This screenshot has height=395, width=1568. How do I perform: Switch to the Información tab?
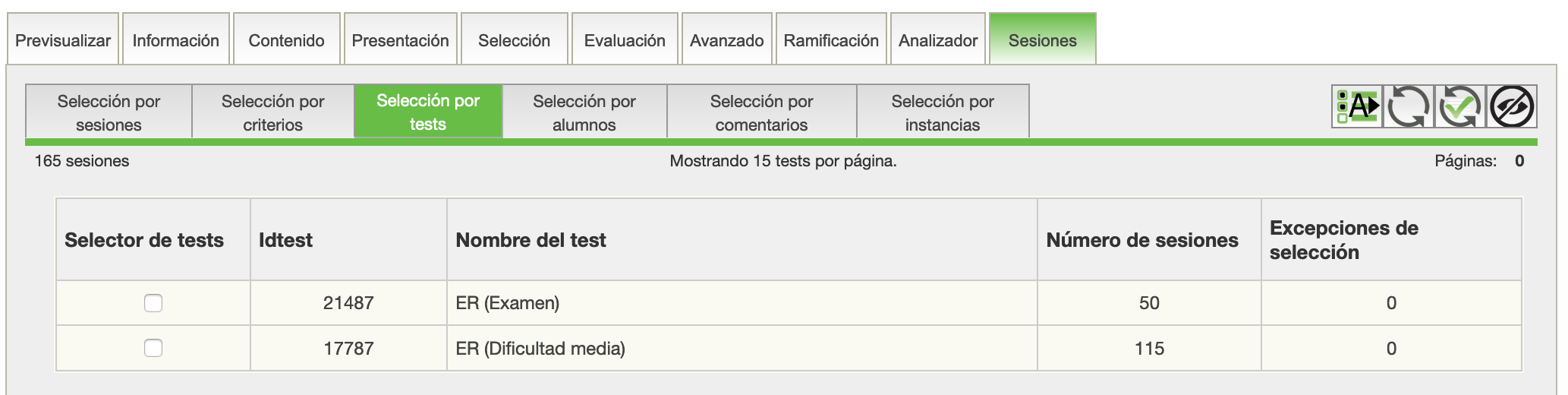click(175, 40)
